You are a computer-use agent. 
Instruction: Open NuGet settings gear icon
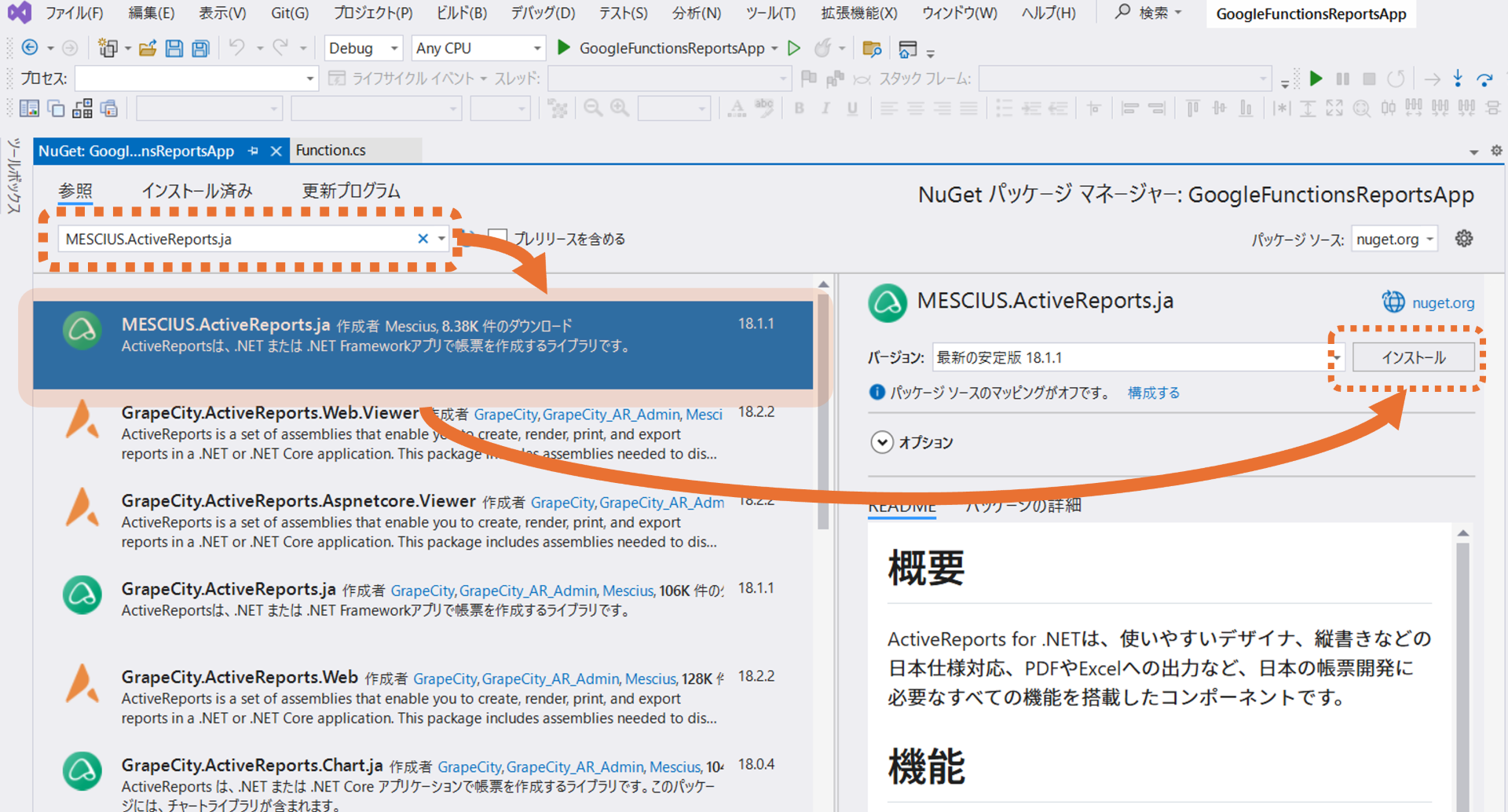point(1464,239)
